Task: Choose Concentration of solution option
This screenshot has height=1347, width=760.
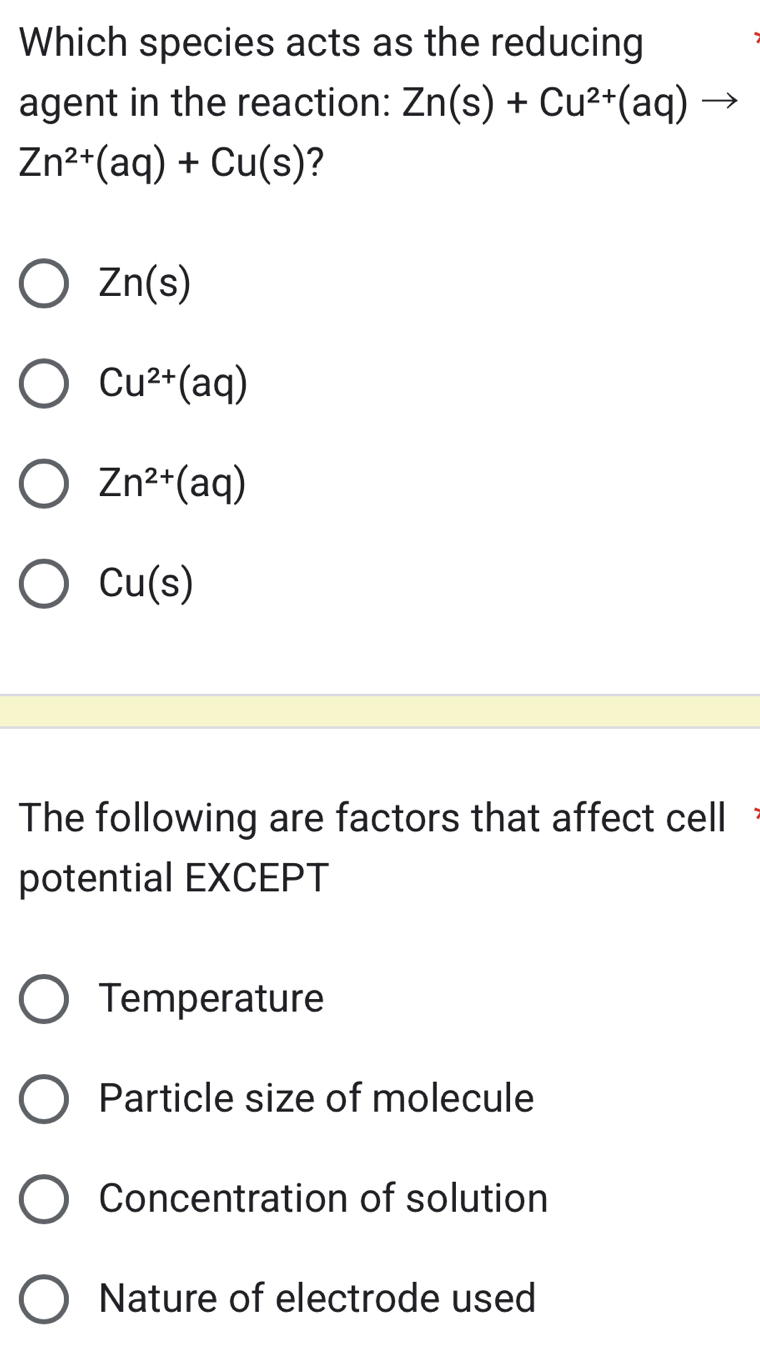Action: point(42,1199)
